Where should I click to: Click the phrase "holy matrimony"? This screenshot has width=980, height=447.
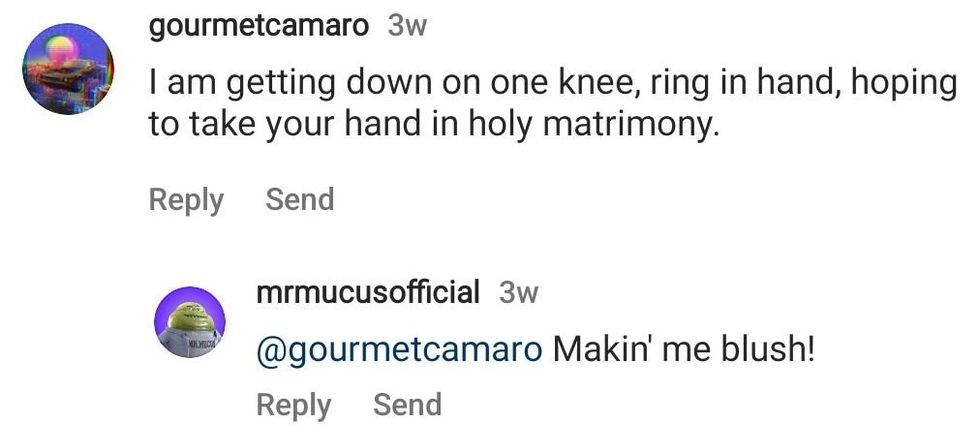pos(617,129)
